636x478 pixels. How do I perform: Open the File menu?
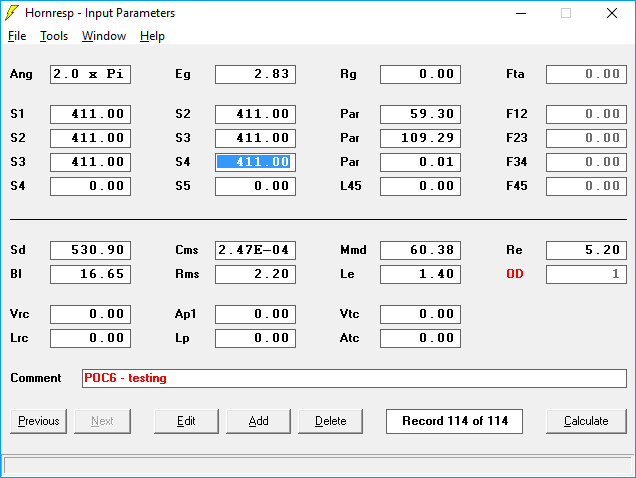pyautogui.click(x=17, y=36)
